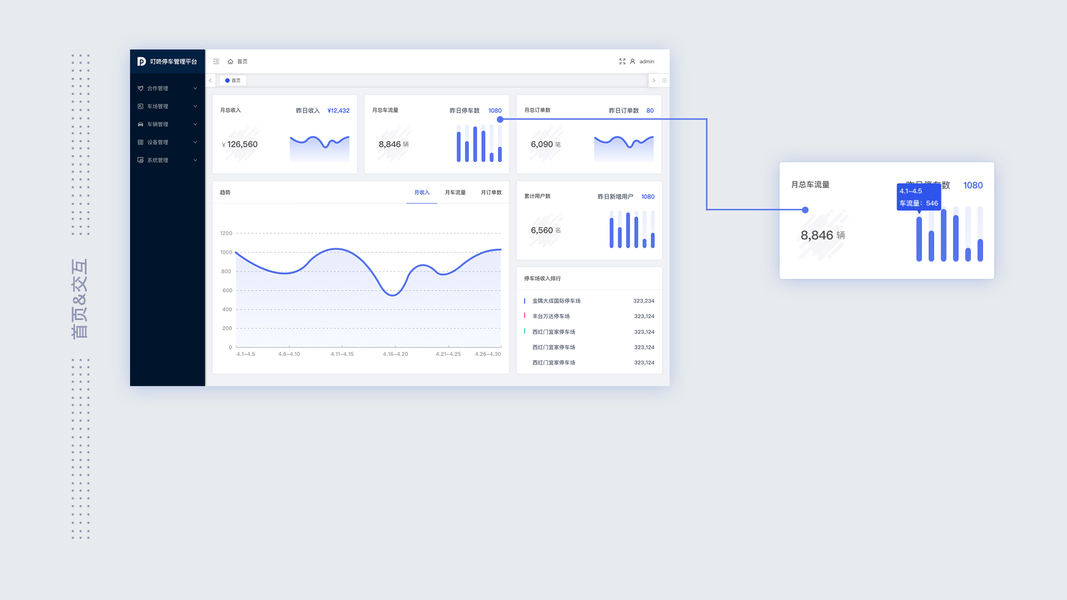Click the 设备管理 device list icon
Image resolution: width=1067 pixels, height=600 pixels.
[x=140, y=142]
